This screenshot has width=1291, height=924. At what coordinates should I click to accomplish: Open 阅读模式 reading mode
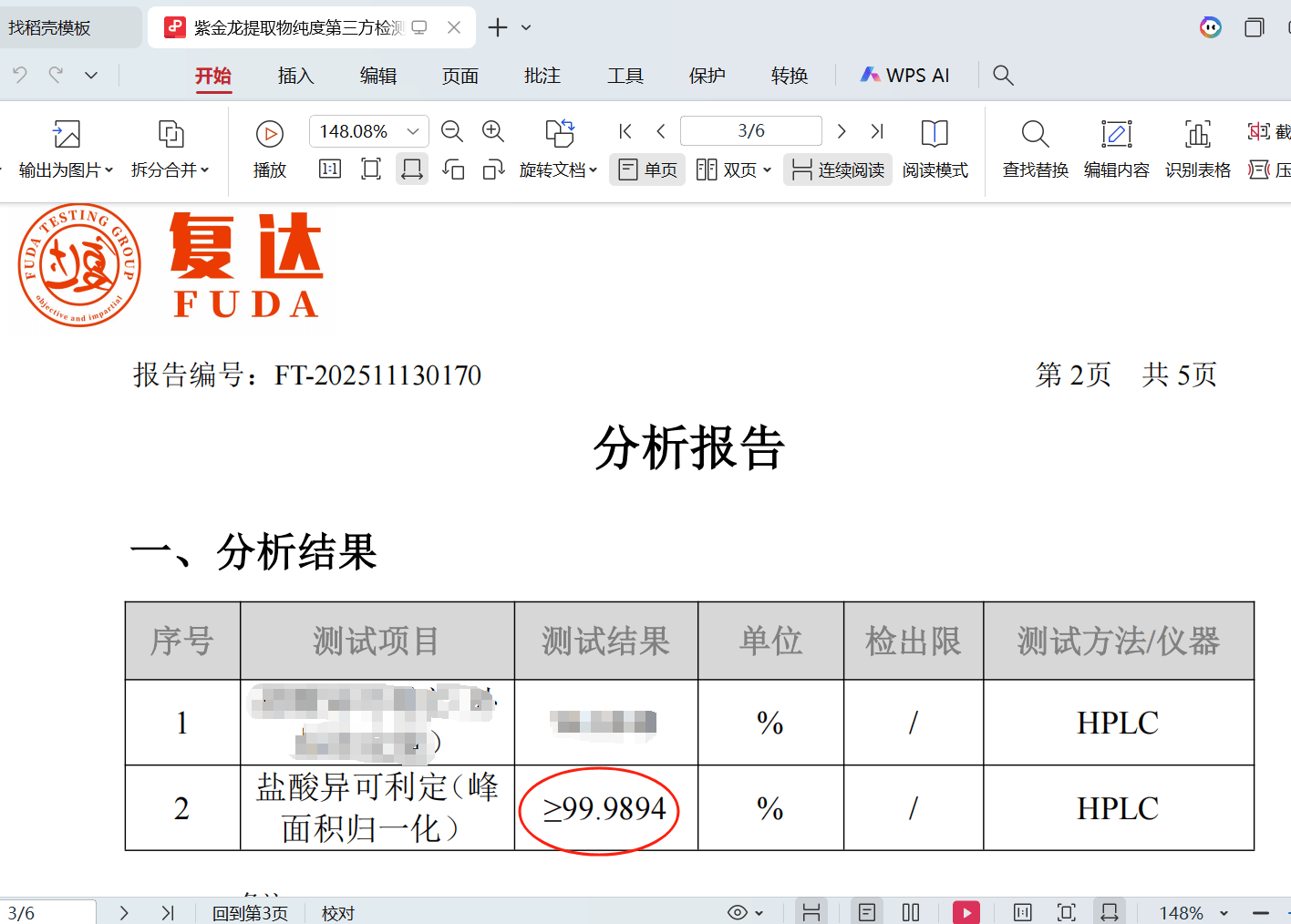click(935, 149)
